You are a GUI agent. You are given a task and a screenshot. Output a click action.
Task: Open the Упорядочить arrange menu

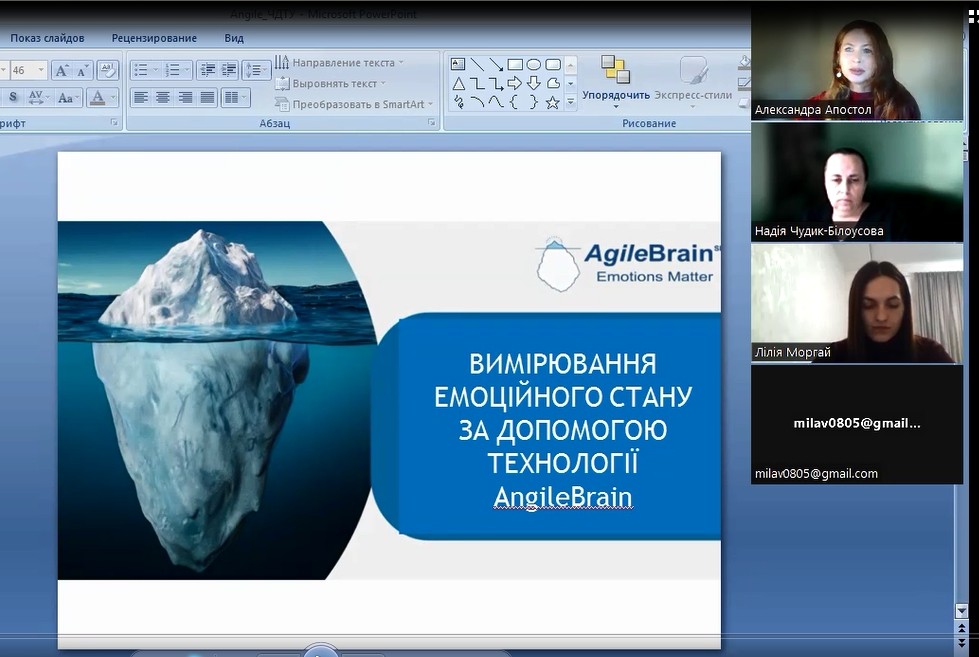[616, 82]
